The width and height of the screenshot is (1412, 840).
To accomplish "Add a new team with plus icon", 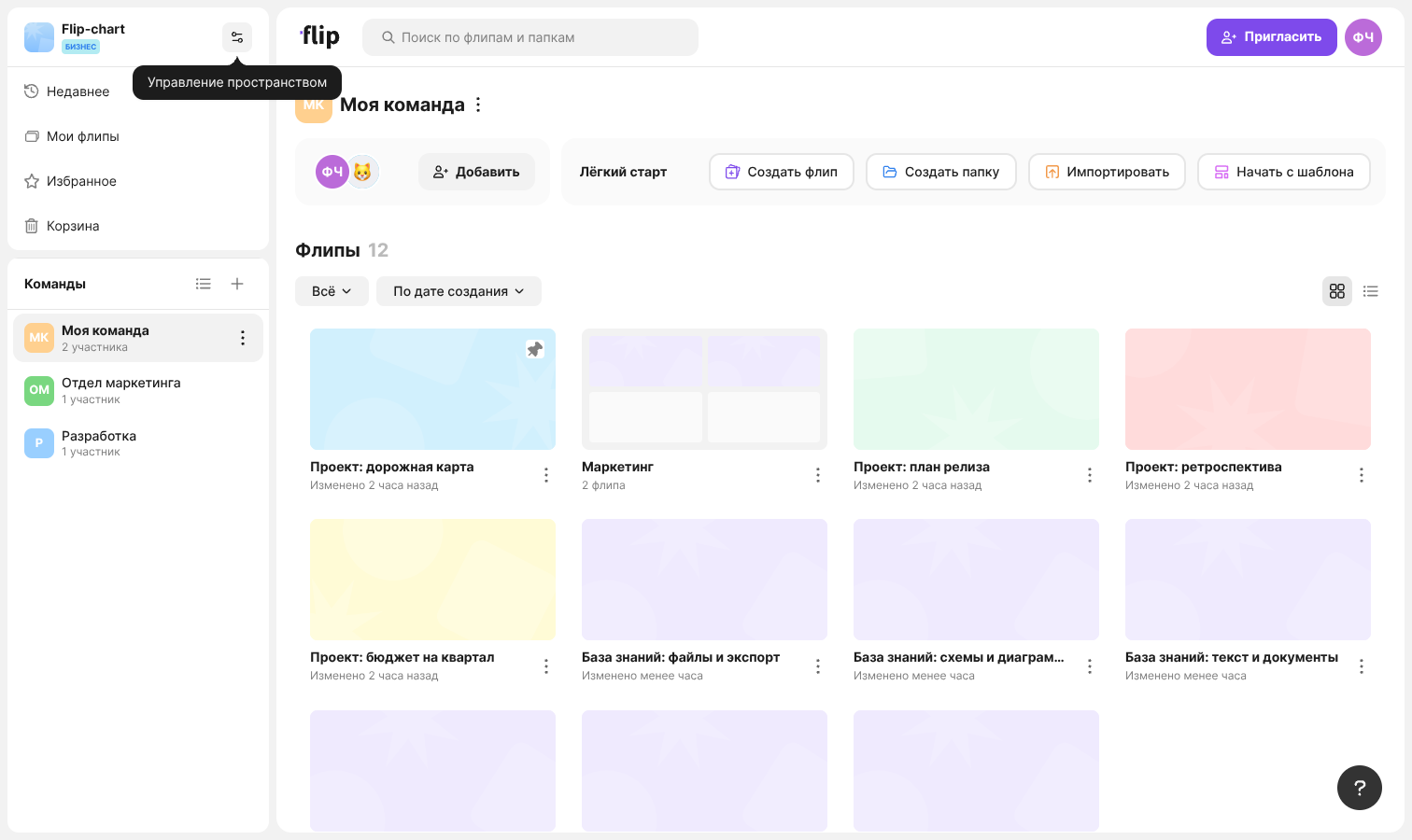I will pyautogui.click(x=237, y=284).
